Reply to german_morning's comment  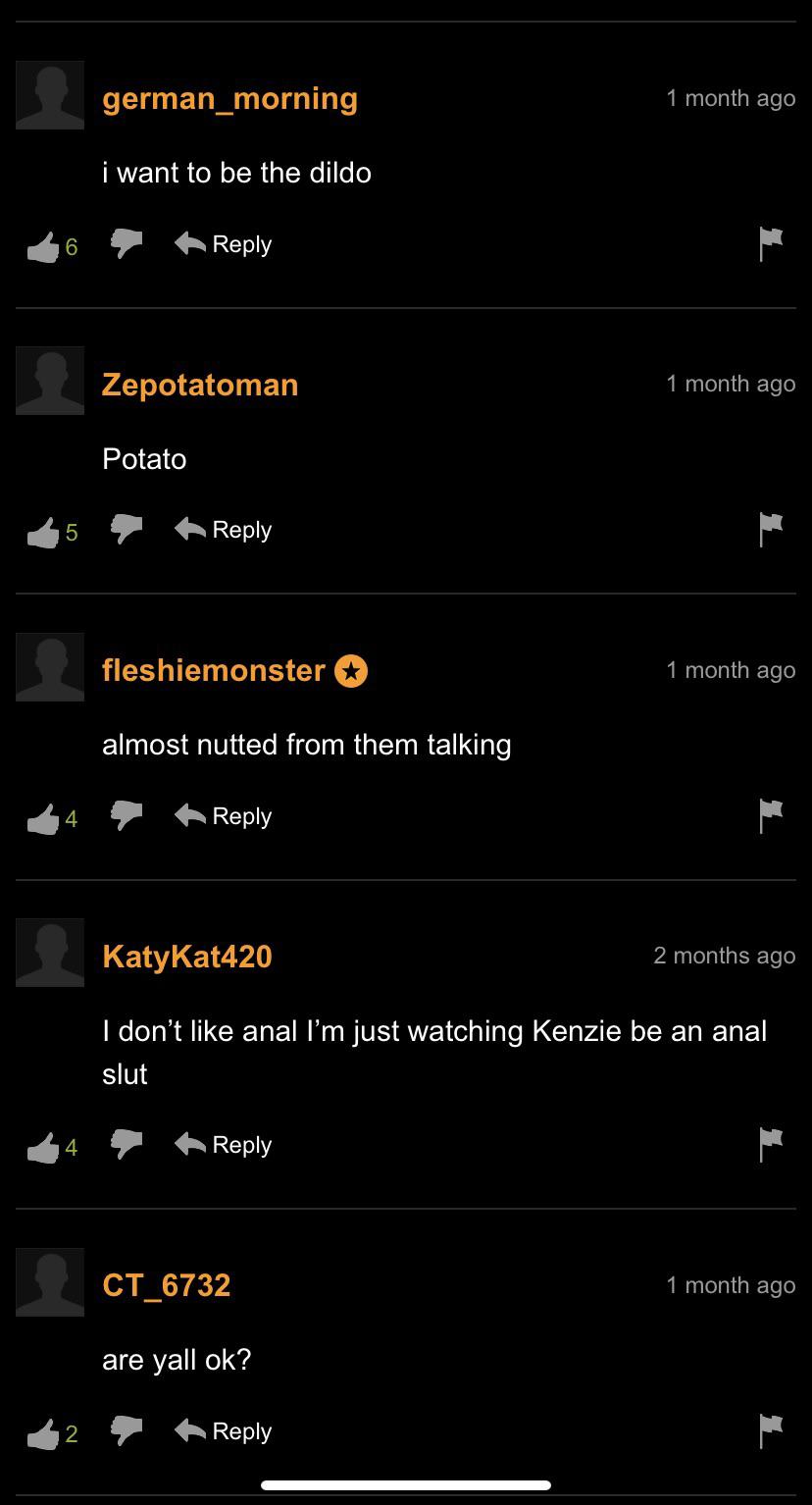click(224, 244)
